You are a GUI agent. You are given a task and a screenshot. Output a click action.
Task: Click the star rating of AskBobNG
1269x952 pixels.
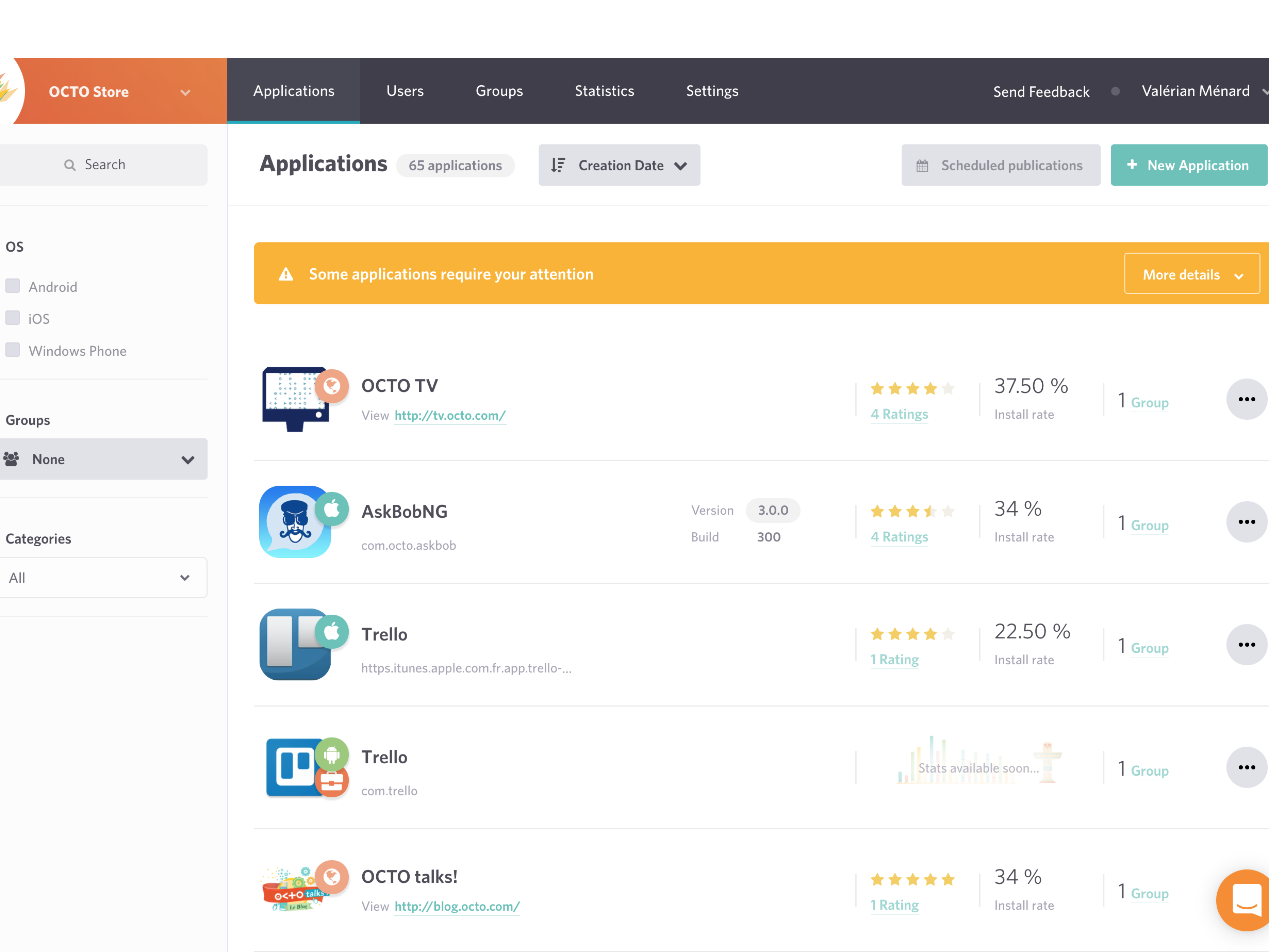[x=912, y=511]
